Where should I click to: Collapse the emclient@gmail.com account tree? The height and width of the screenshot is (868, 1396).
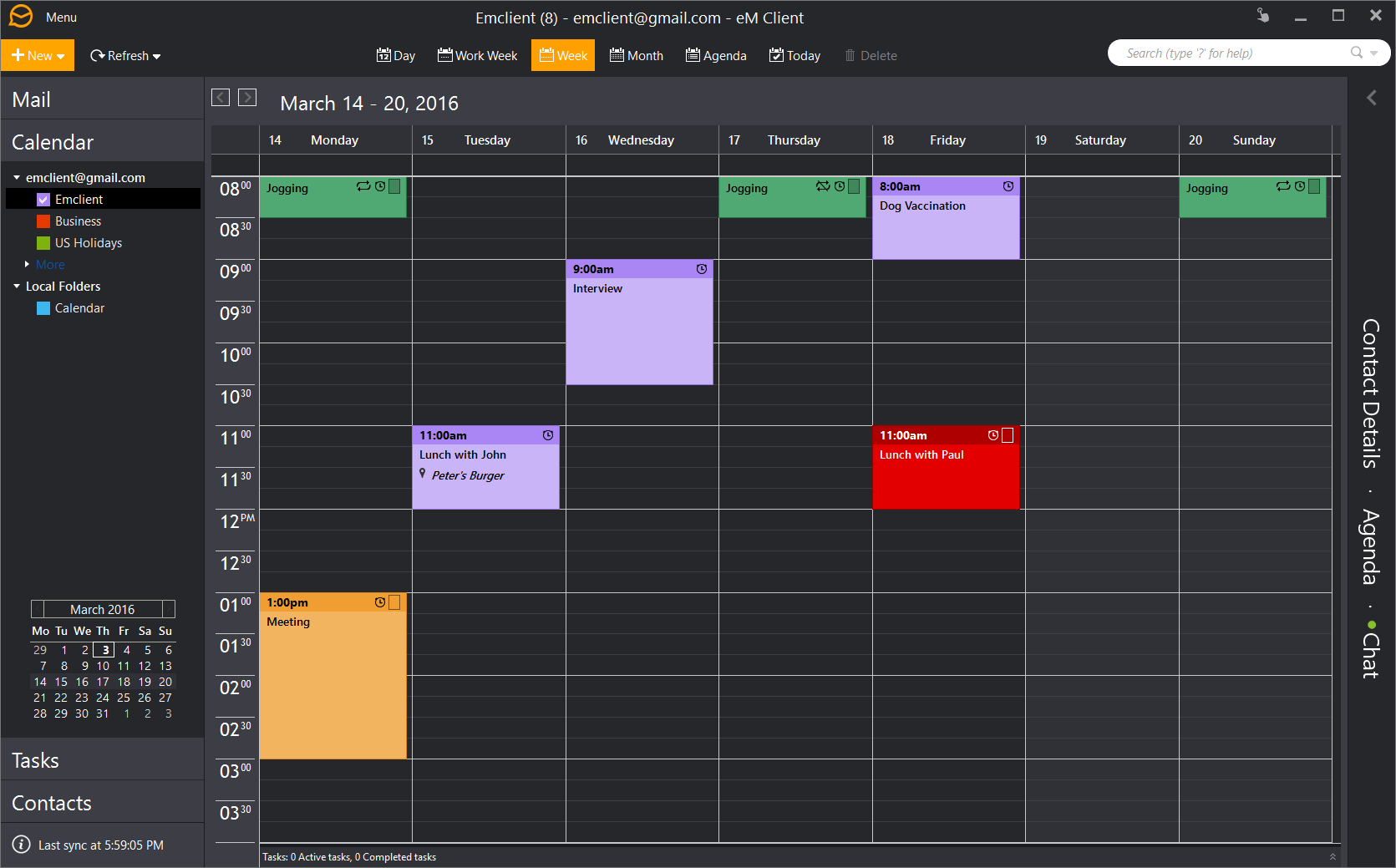pyautogui.click(x=17, y=178)
